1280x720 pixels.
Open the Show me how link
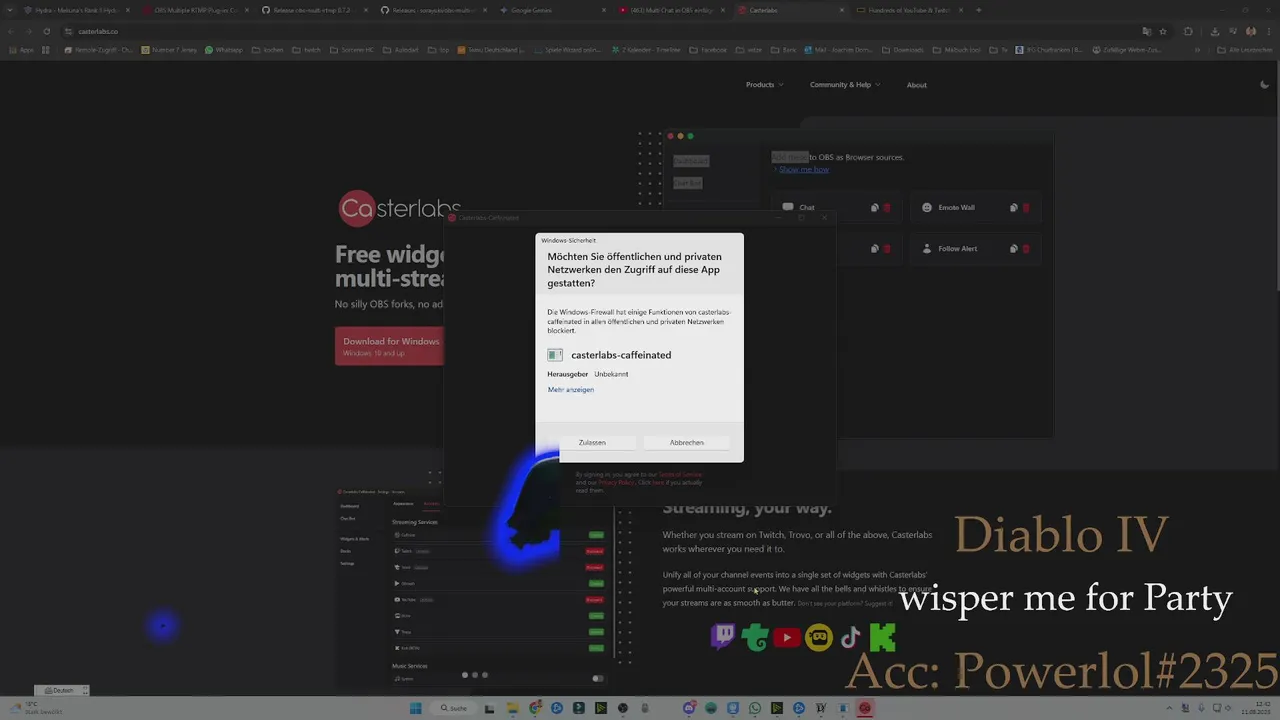pyautogui.click(x=804, y=170)
